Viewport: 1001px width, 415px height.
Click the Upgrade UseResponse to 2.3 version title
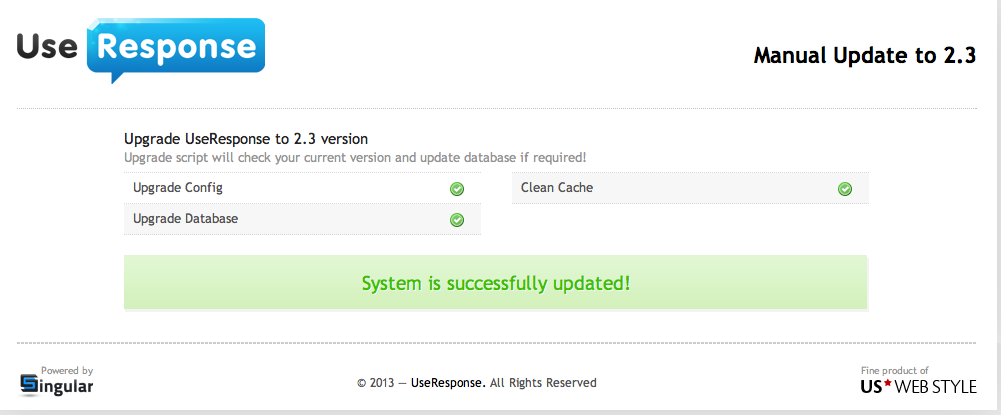click(x=246, y=139)
